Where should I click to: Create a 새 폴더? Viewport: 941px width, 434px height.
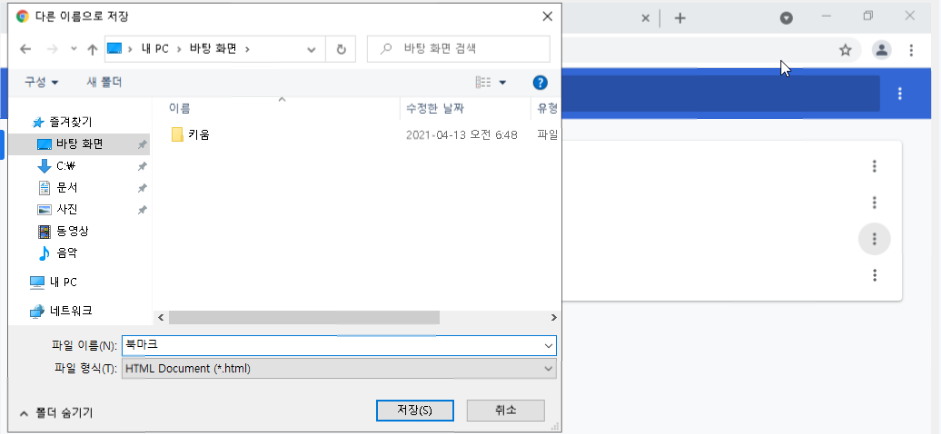[x=104, y=82]
